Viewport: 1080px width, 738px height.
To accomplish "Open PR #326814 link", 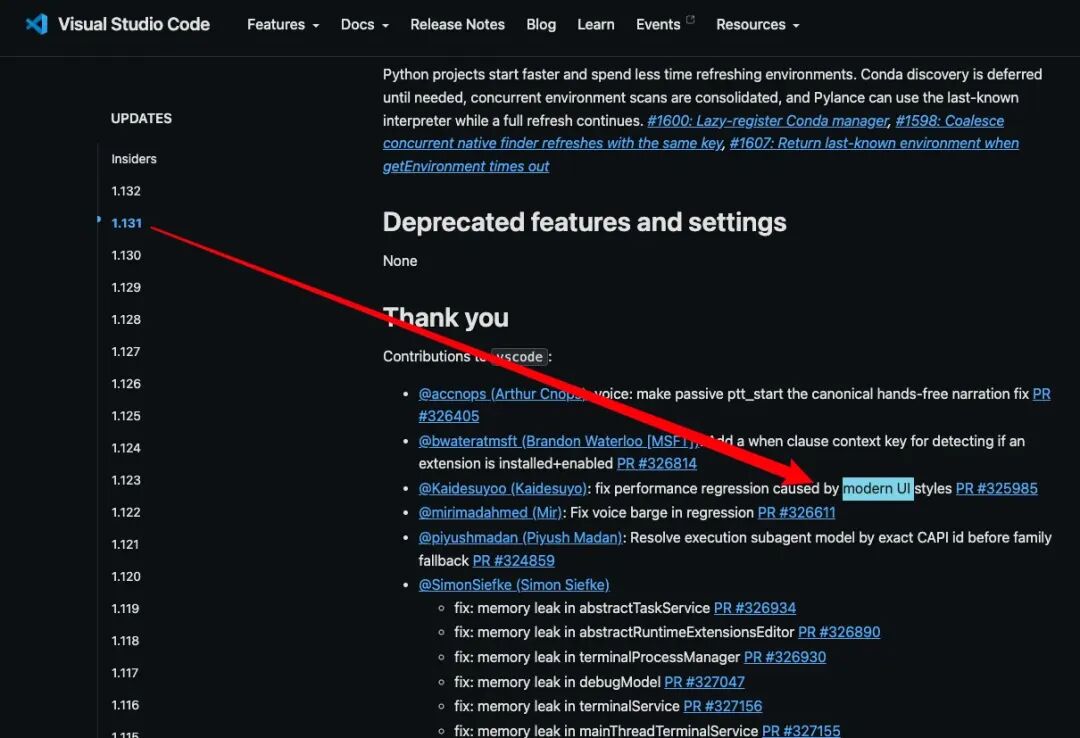I will click(x=656, y=464).
